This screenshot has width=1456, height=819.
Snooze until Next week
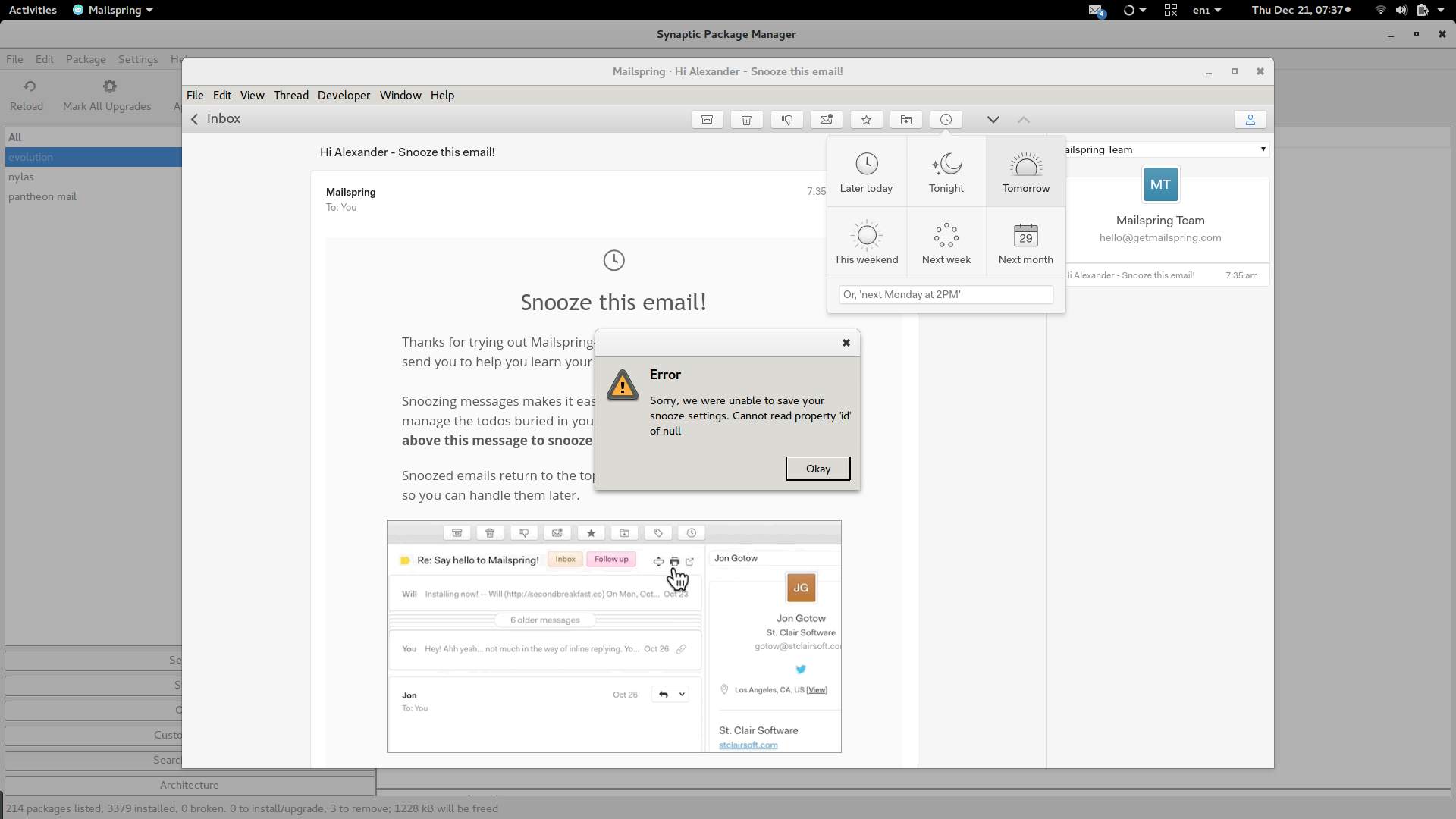[946, 243]
